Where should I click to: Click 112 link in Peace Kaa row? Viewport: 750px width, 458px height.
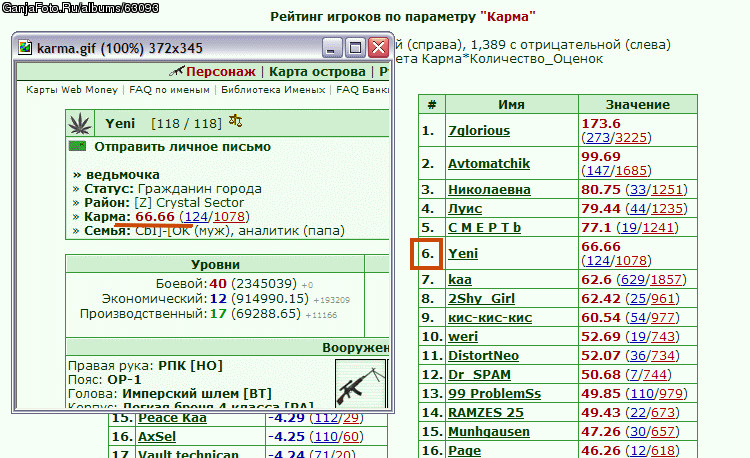coord(327,418)
